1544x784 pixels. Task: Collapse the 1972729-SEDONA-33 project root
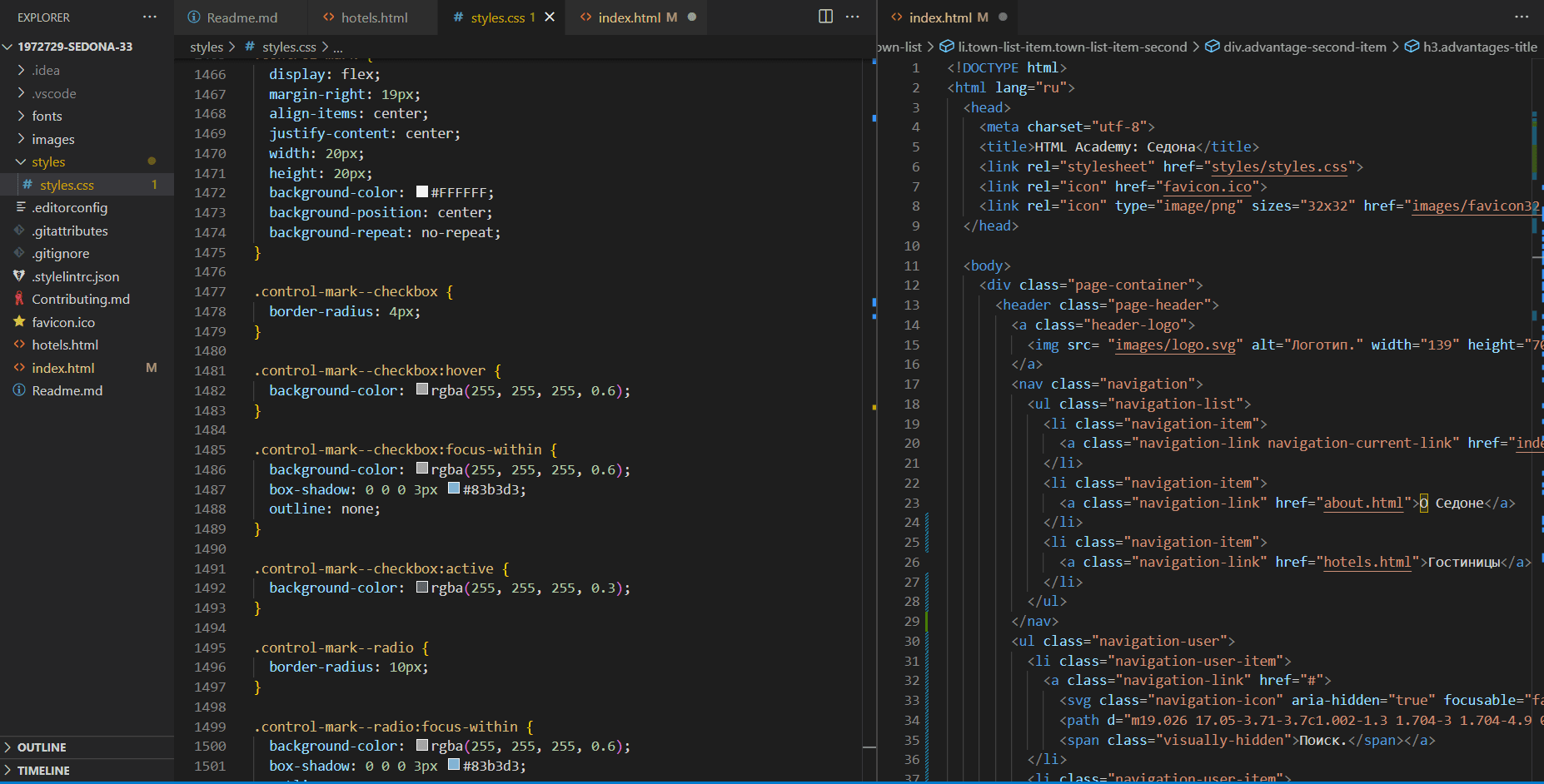pyautogui.click(x=7, y=47)
